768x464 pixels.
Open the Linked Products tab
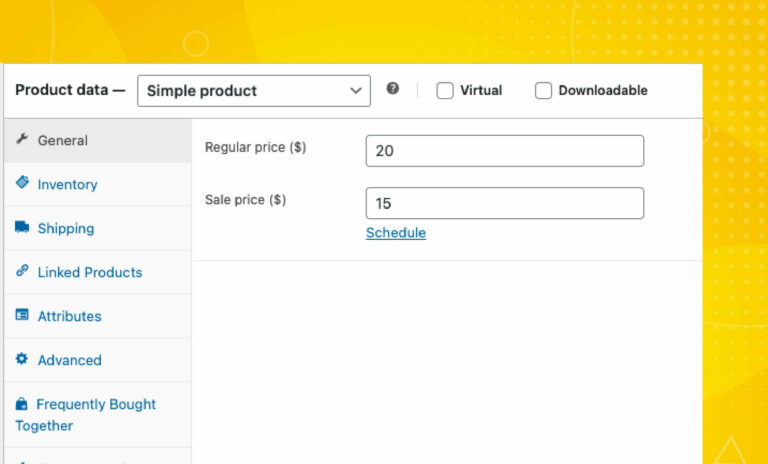[x=89, y=272]
